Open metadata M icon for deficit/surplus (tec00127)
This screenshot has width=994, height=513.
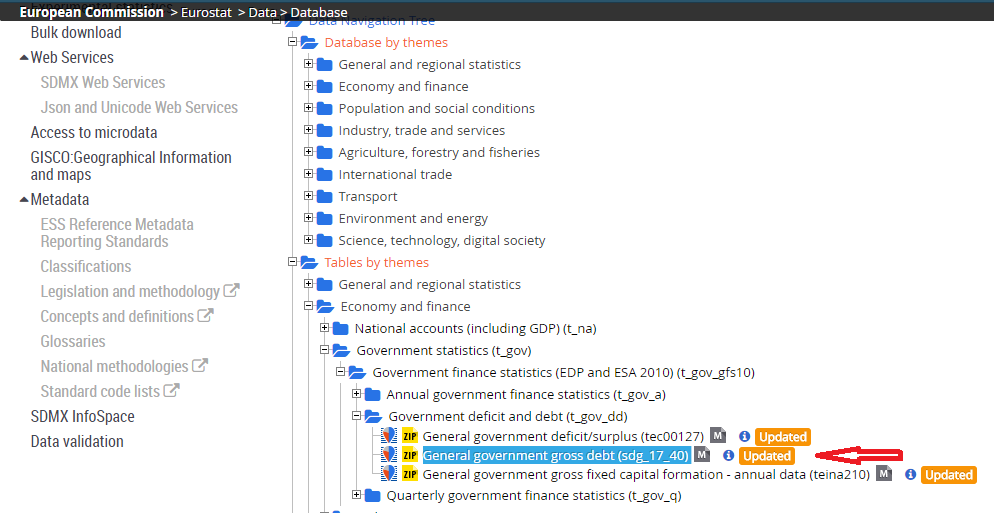click(718, 435)
